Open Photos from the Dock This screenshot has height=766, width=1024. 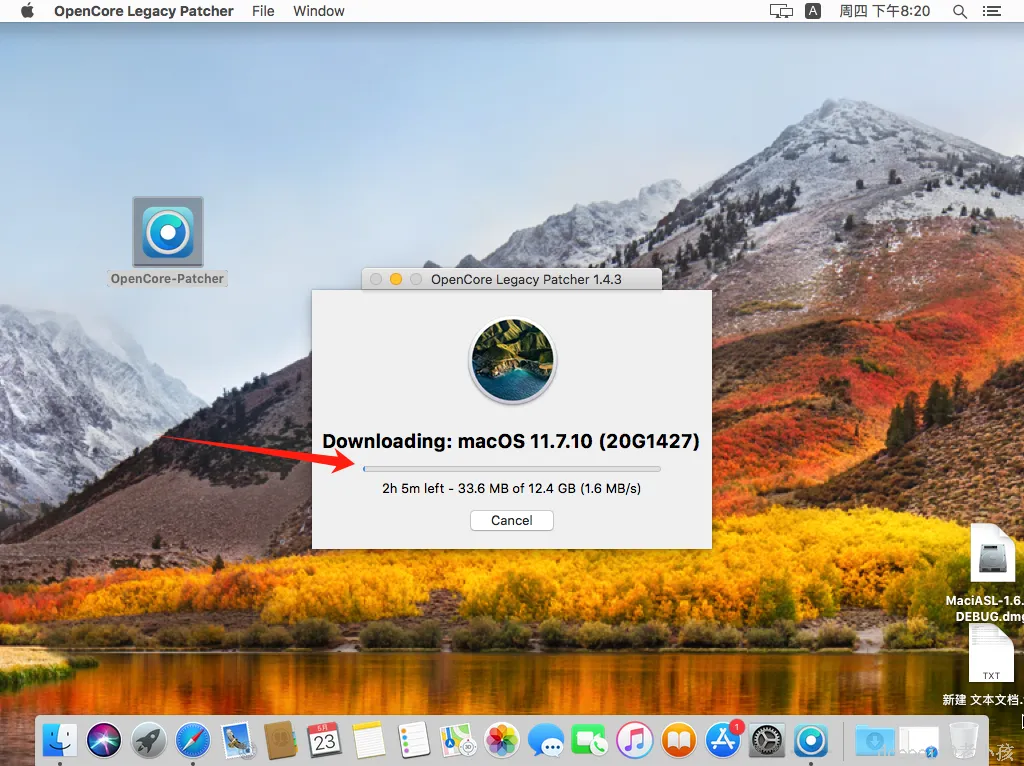pos(502,741)
